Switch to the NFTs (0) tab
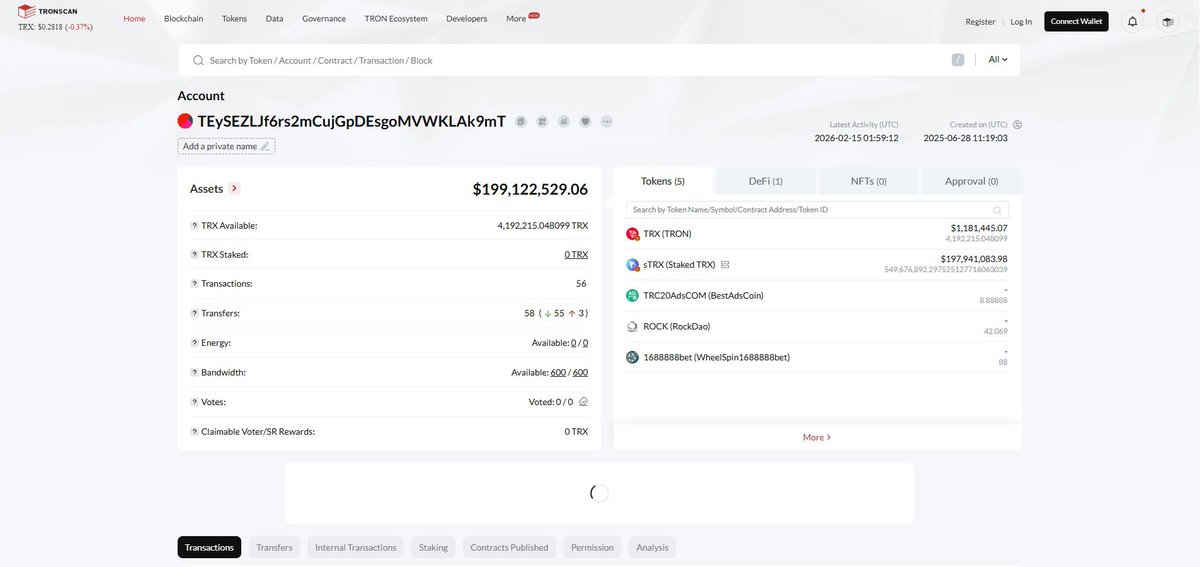 pos(868,181)
